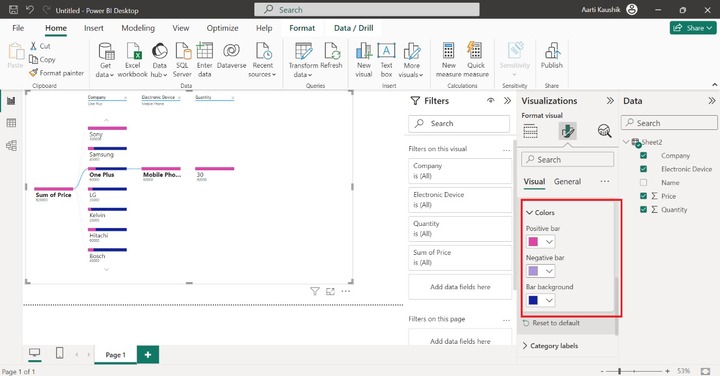Click the Undo arrow in title bar
The width and height of the screenshot is (720, 376).
coord(30,10)
